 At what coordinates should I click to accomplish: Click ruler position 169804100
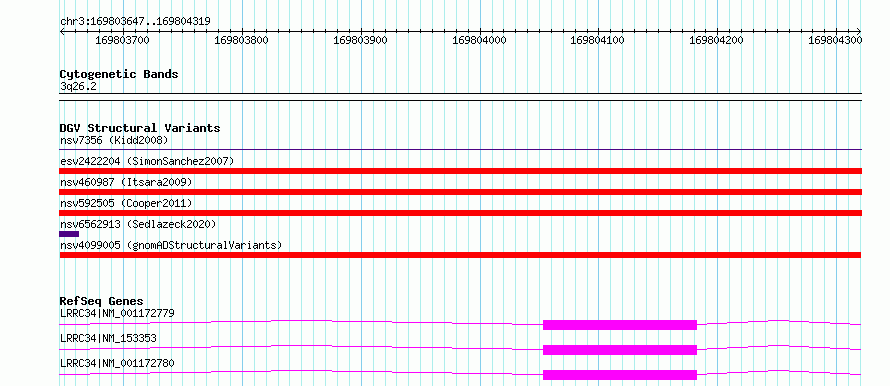click(x=598, y=40)
